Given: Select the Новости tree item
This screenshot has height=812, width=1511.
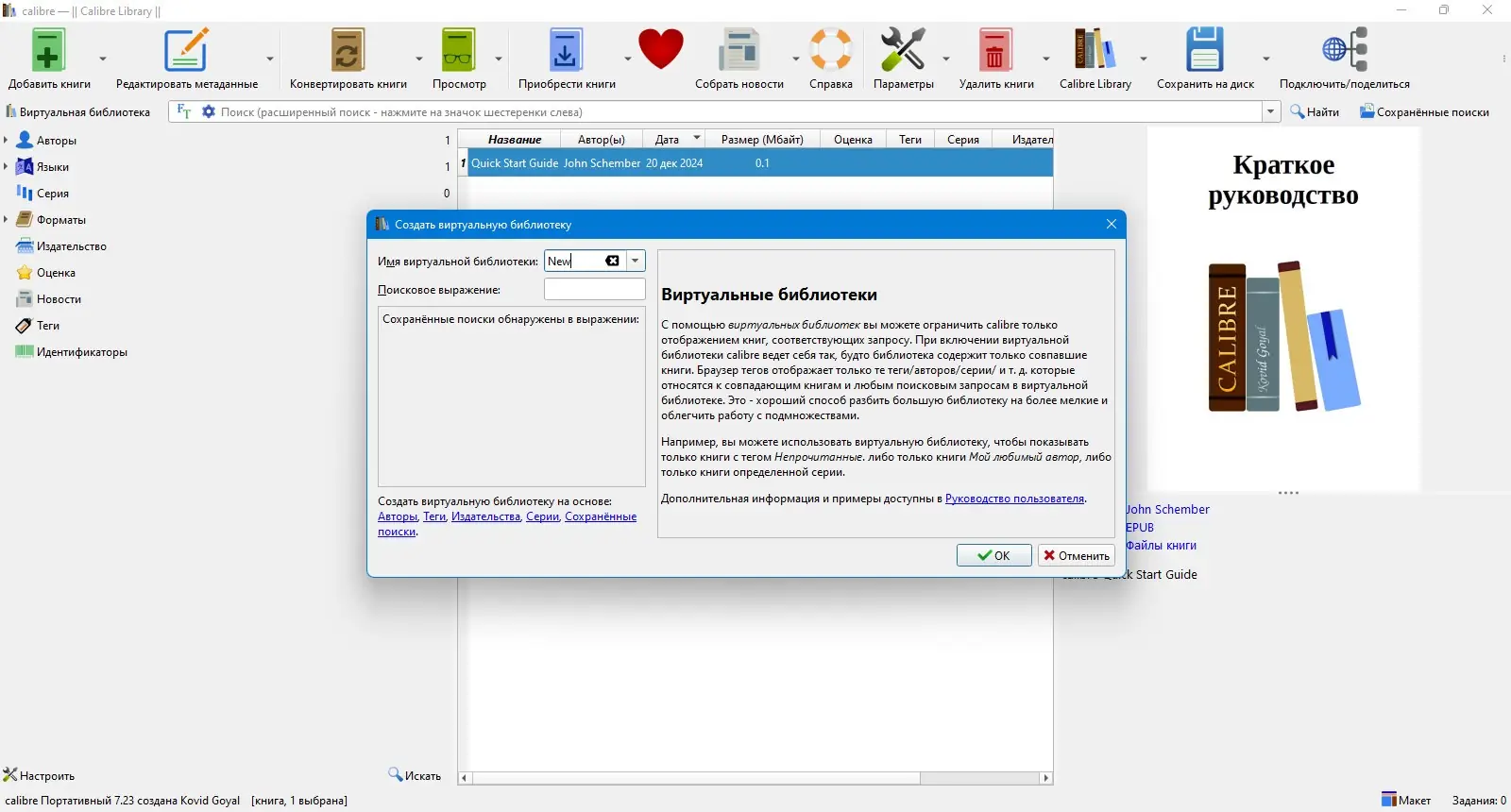Looking at the screenshot, I should pos(59,298).
